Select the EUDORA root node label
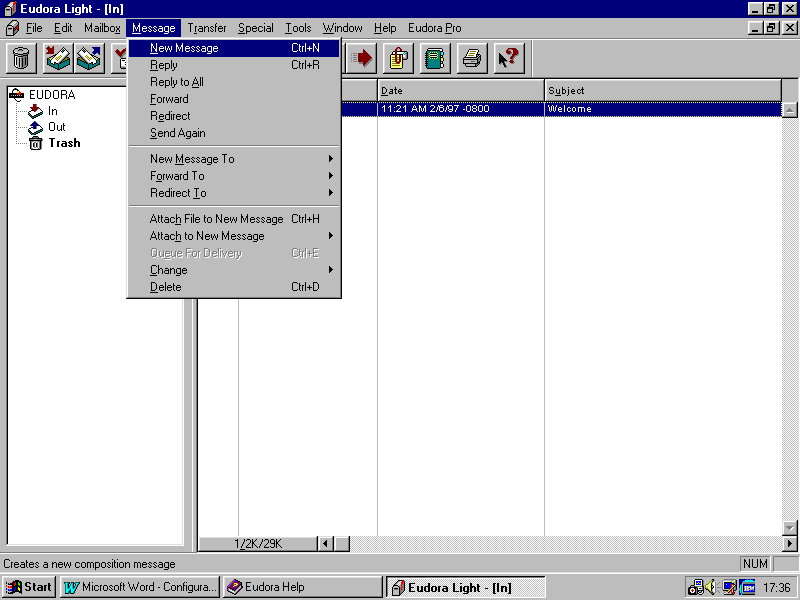The width and height of the screenshot is (800, 600). coord(52,95)
